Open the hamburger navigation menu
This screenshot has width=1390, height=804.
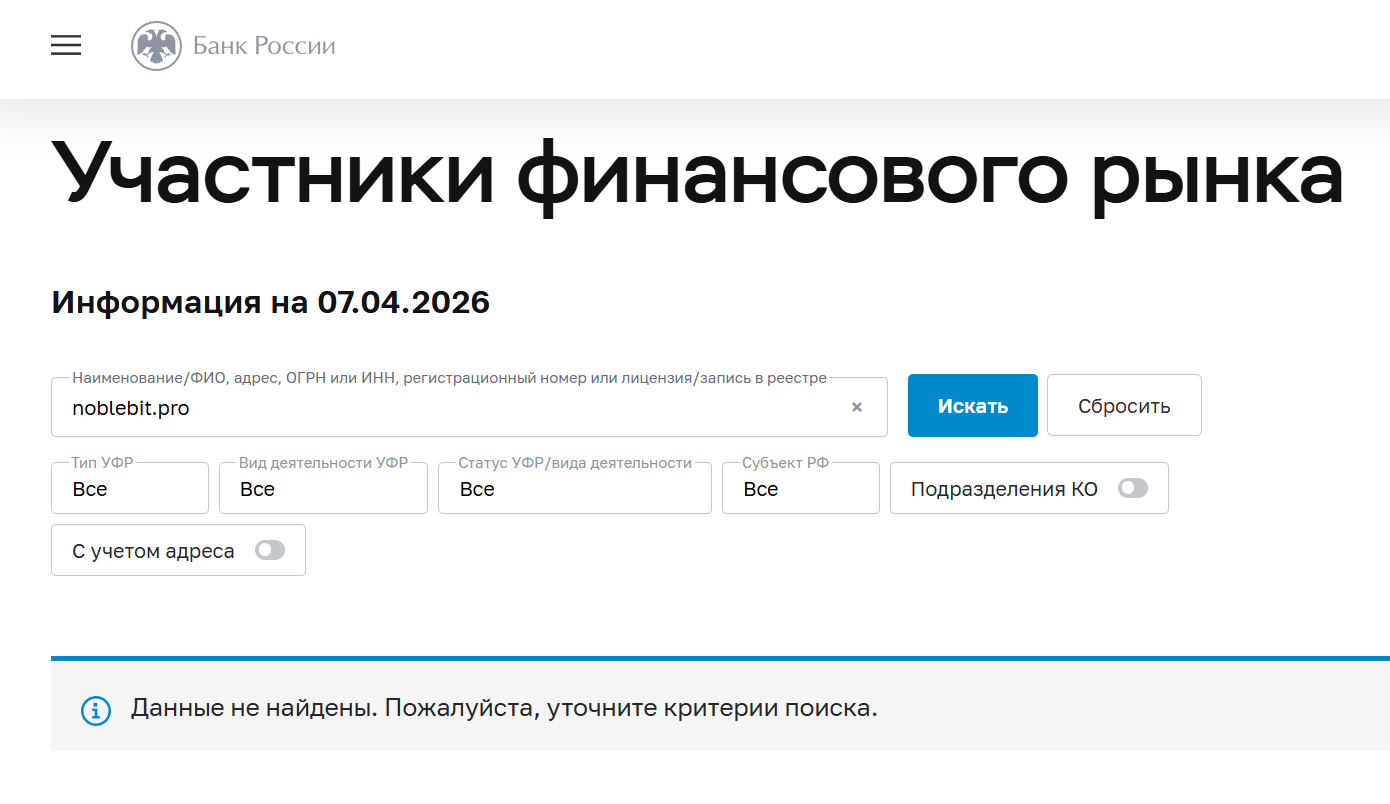(66, 45)
